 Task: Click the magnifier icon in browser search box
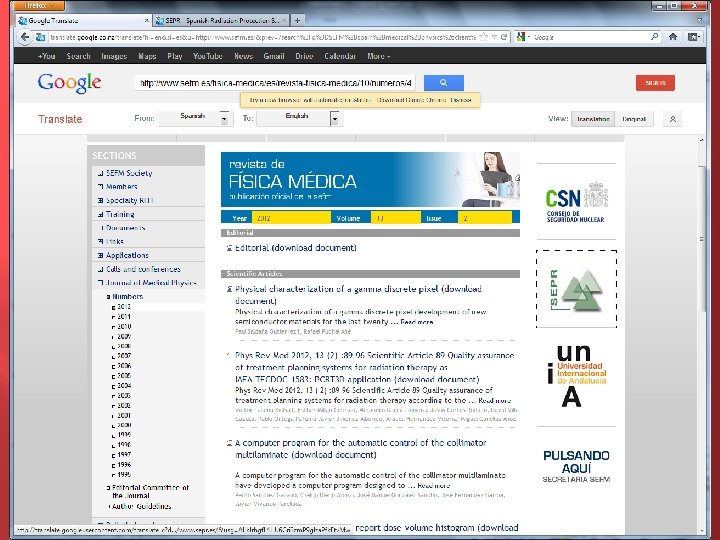[x=655, y=37]
